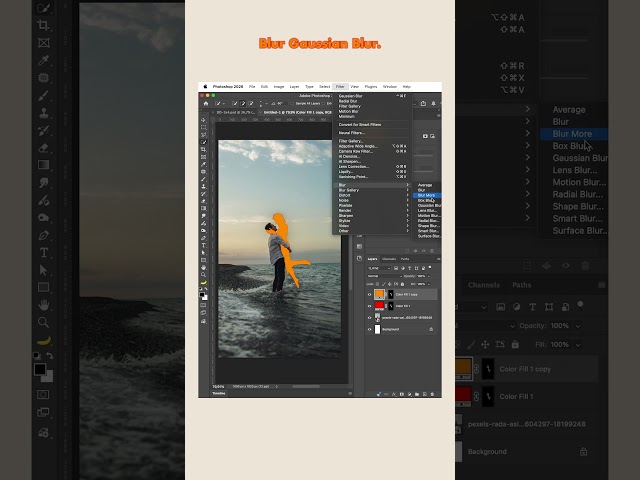Expand the Blur Gallery submenu in Filter menu
Image resolution: width=640 pixels, height=480 pixels.
point(372,190)
